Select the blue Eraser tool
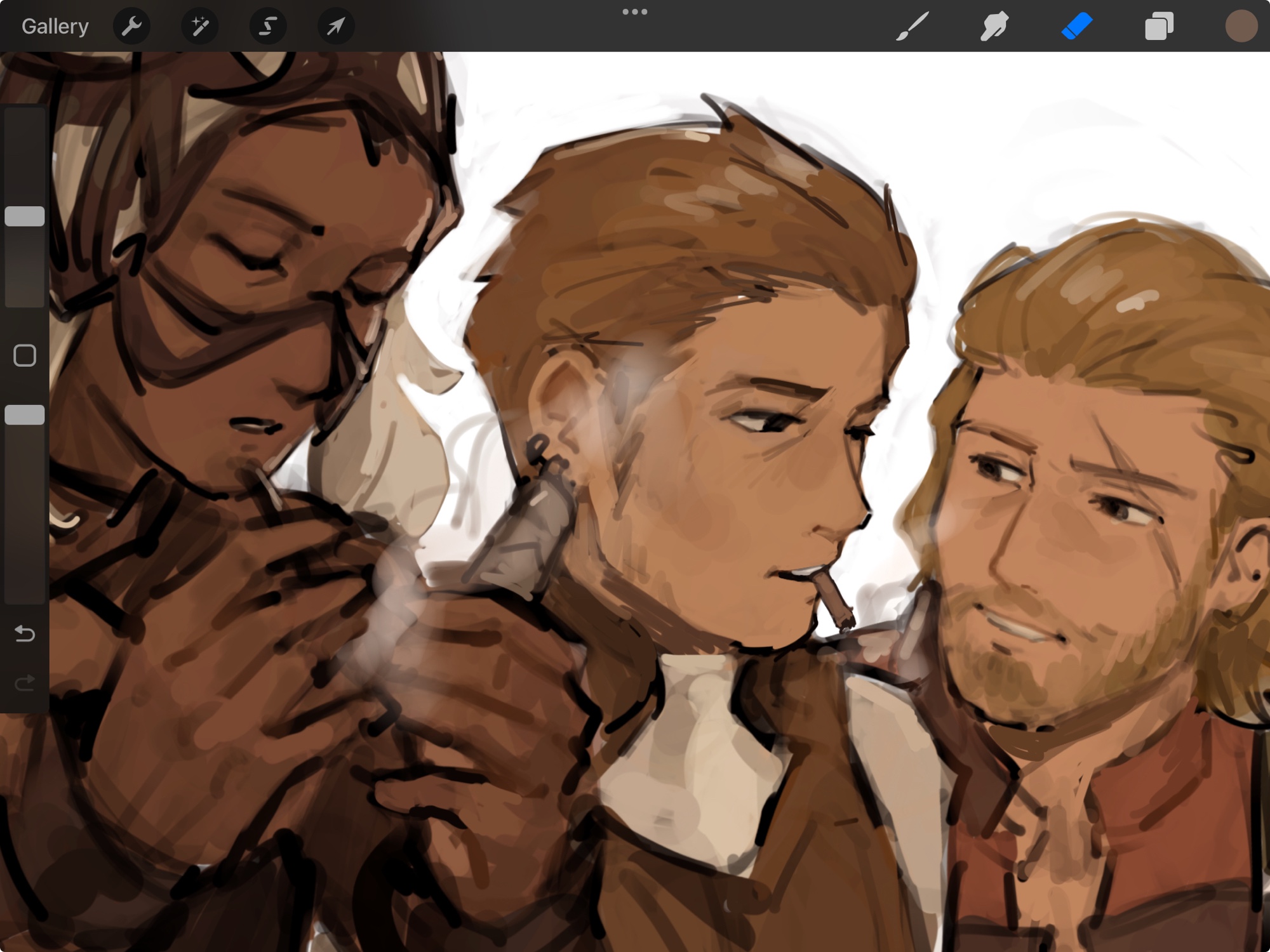Viewport: 1270px width, 952px height. point(1076,26)
